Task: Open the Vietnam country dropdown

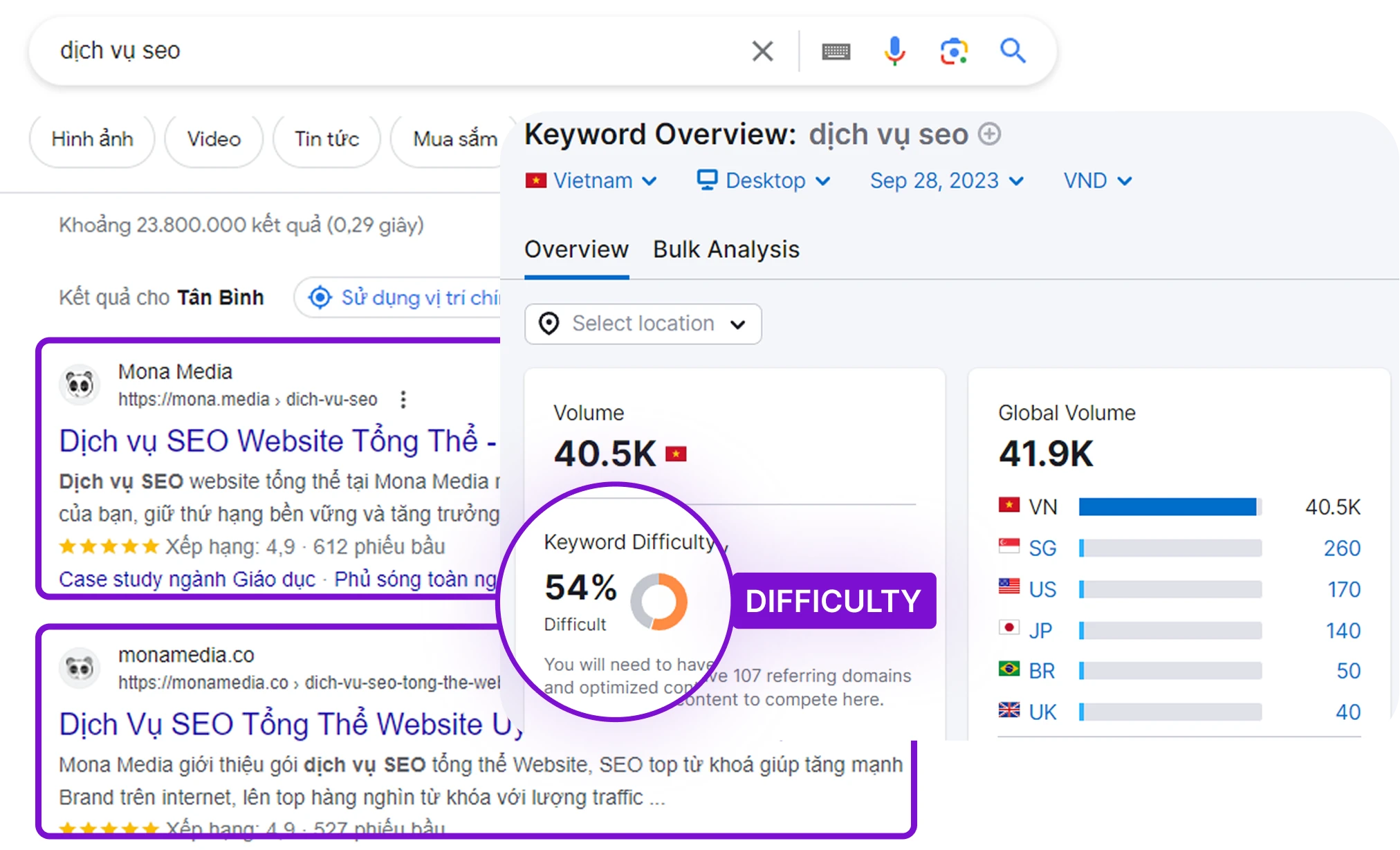Action: tap(591, 181)
